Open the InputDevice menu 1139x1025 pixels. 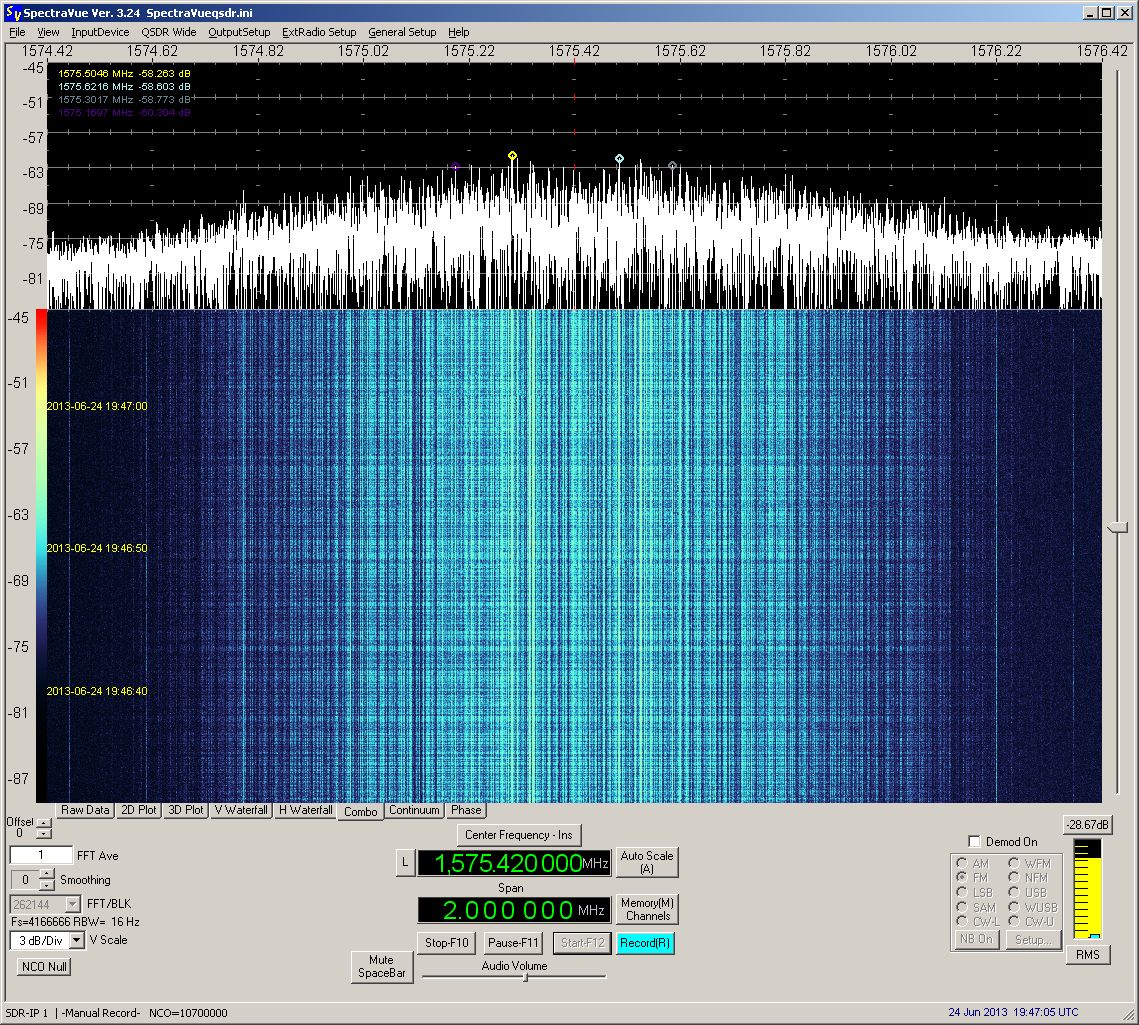coord(100,32)
